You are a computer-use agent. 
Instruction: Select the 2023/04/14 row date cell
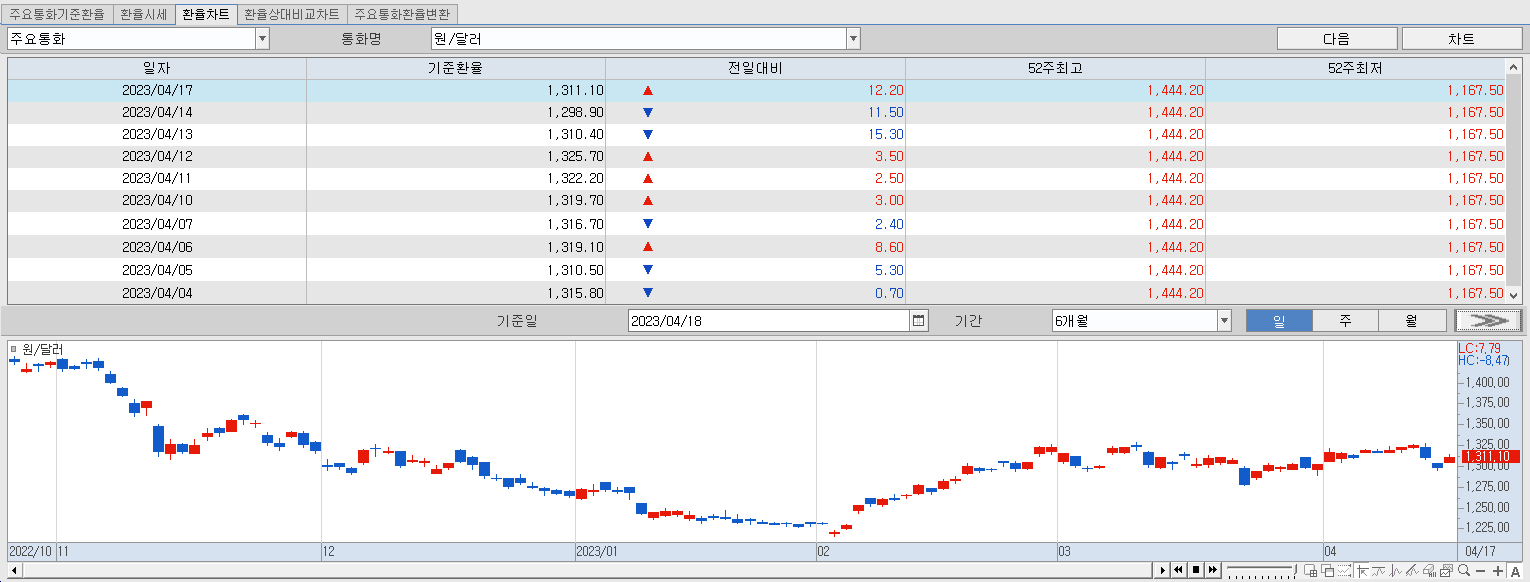pos(157,112)
